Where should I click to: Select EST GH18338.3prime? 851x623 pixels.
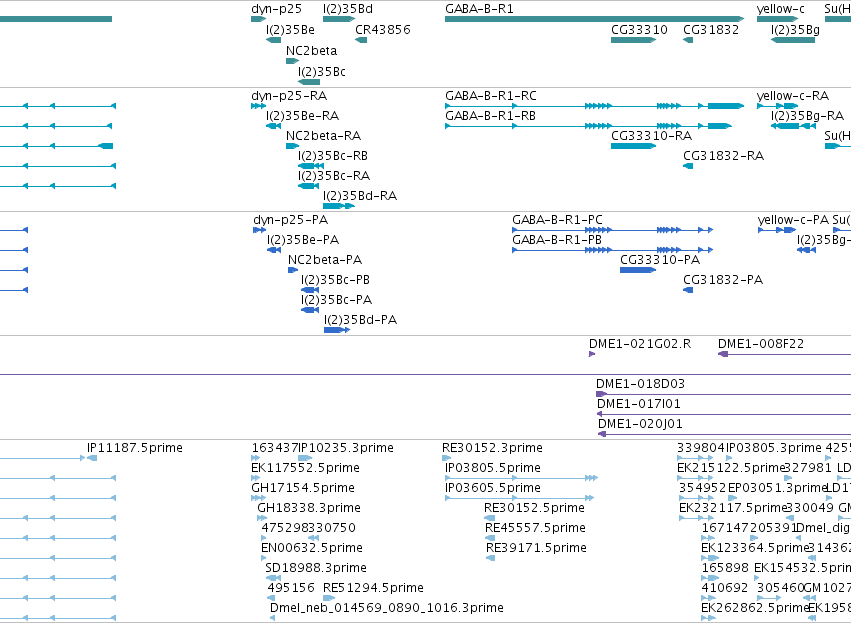click(309, 508)
